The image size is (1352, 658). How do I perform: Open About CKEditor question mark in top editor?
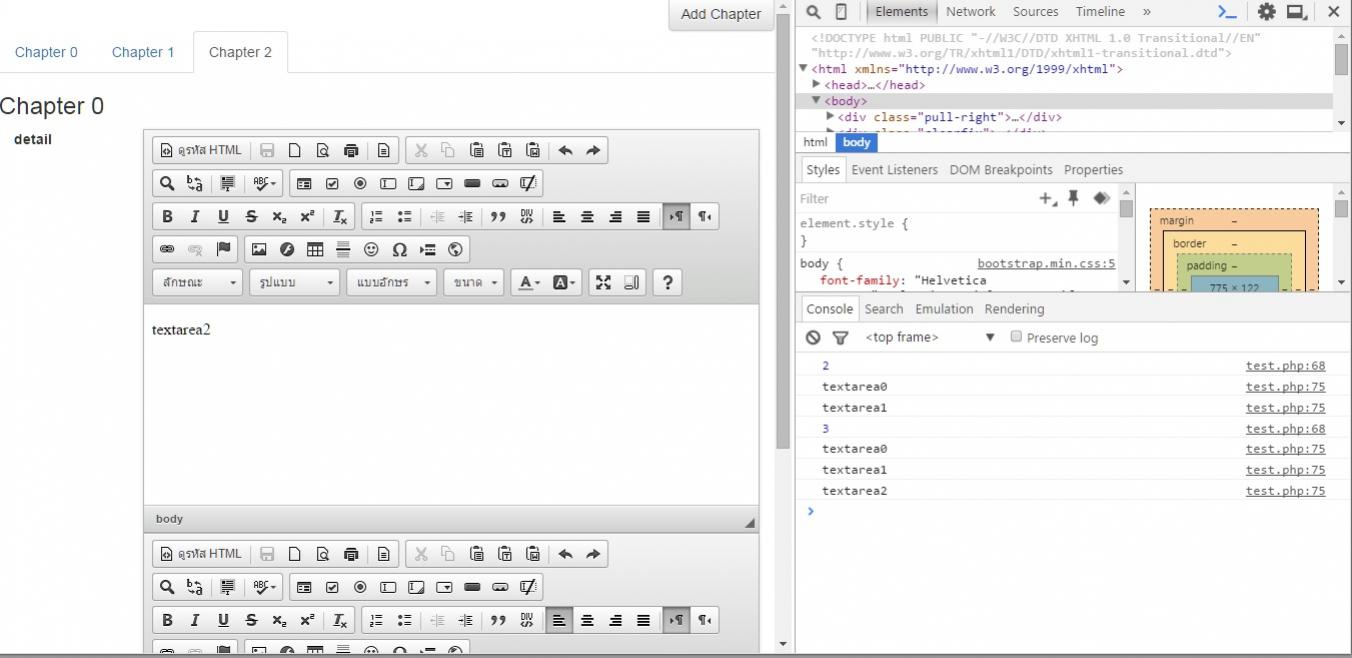[x=668, y=282]
